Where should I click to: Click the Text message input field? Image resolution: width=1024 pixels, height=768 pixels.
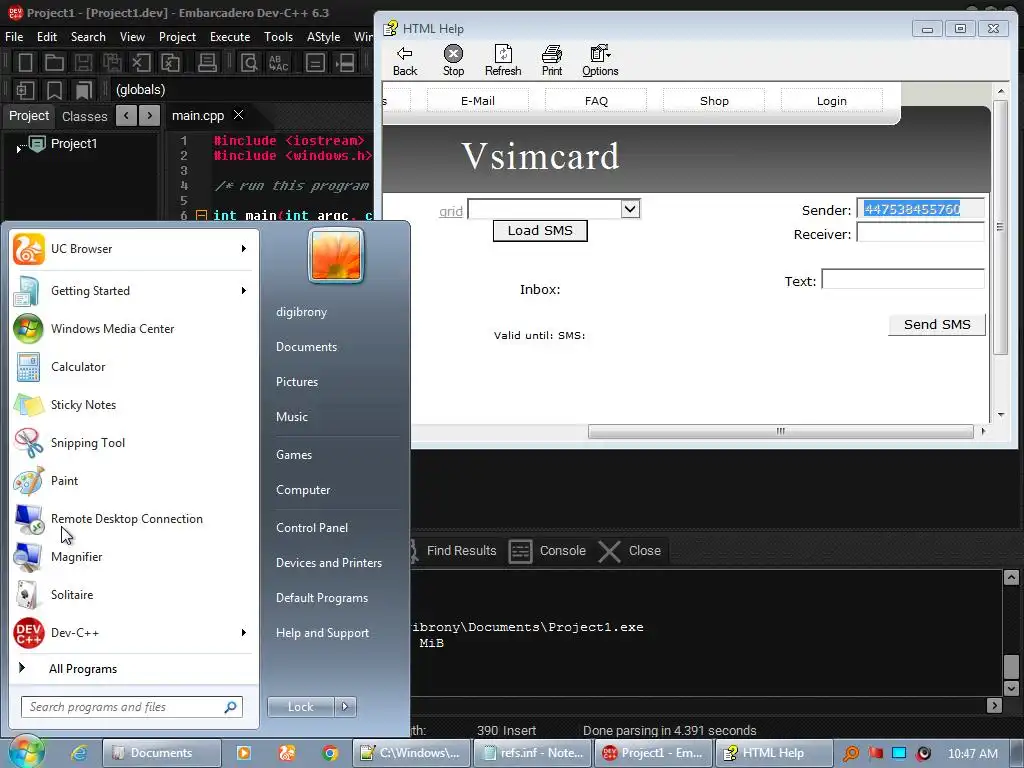(903, 279)
